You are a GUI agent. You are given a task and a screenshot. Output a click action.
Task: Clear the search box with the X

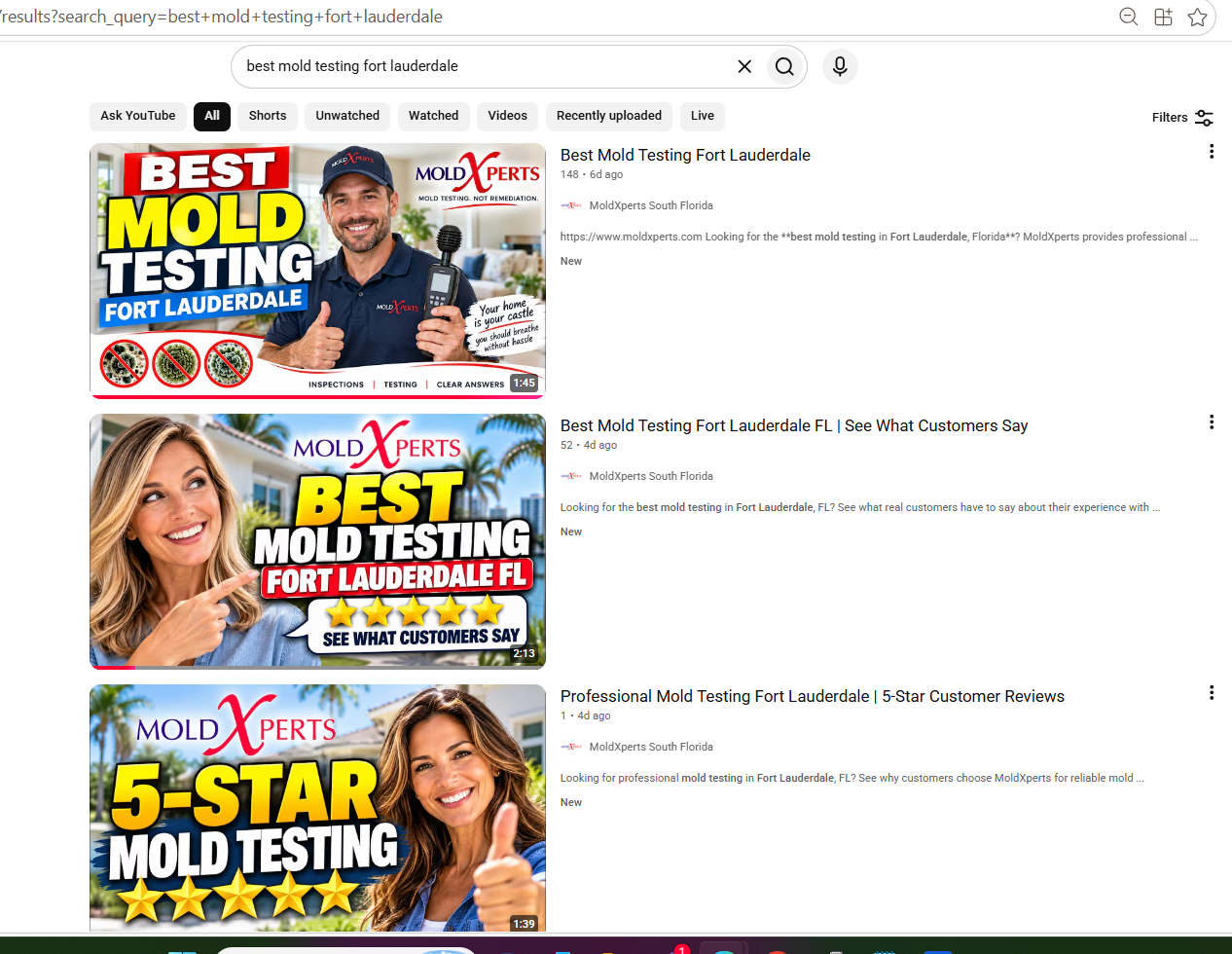744,66
